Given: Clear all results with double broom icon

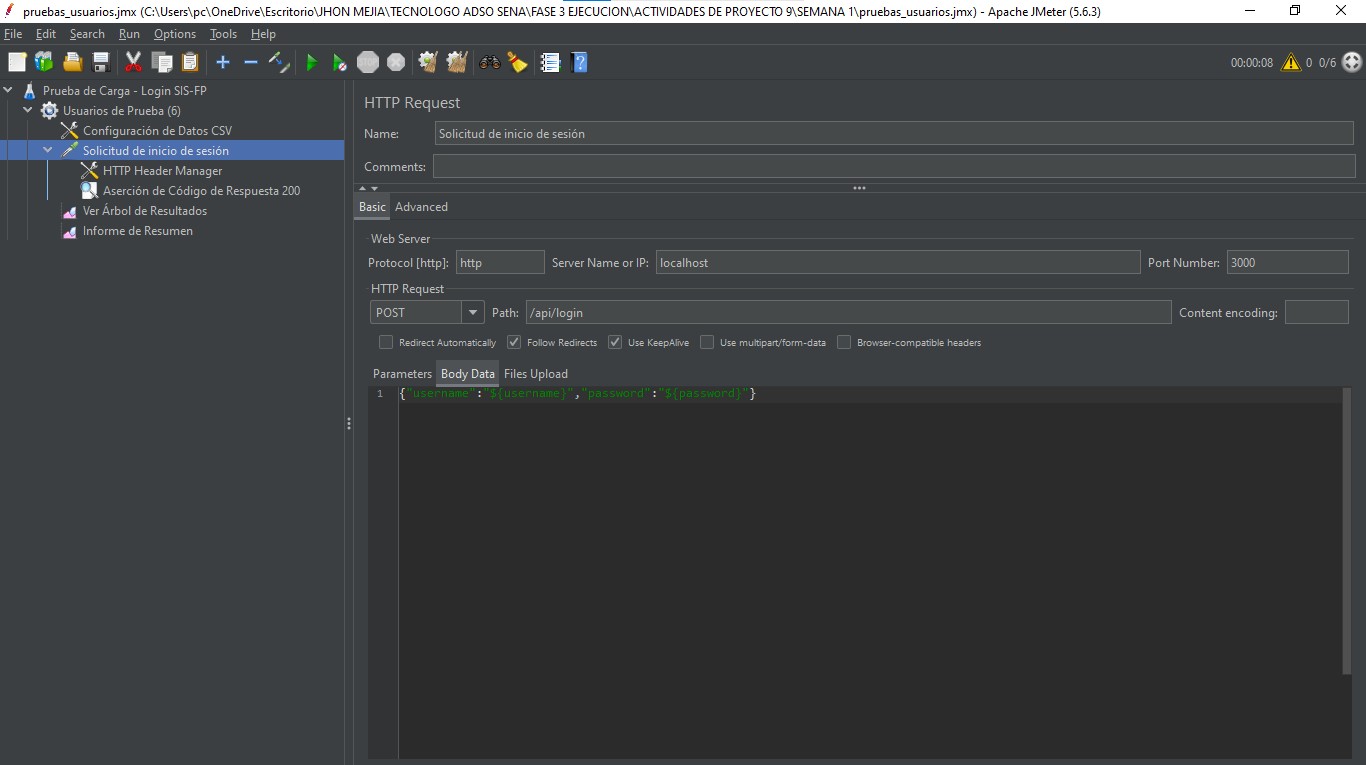Looking at the screenshot, I should pos(457,62).
